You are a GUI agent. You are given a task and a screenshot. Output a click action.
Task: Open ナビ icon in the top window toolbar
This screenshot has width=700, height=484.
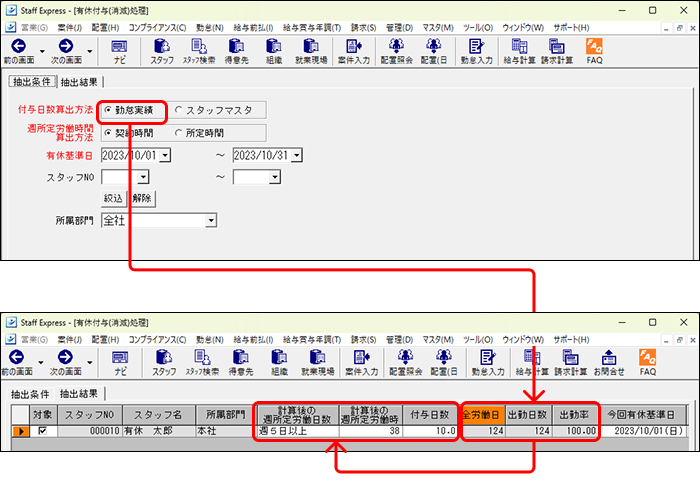pyautogui.click(x=119, y=51)
